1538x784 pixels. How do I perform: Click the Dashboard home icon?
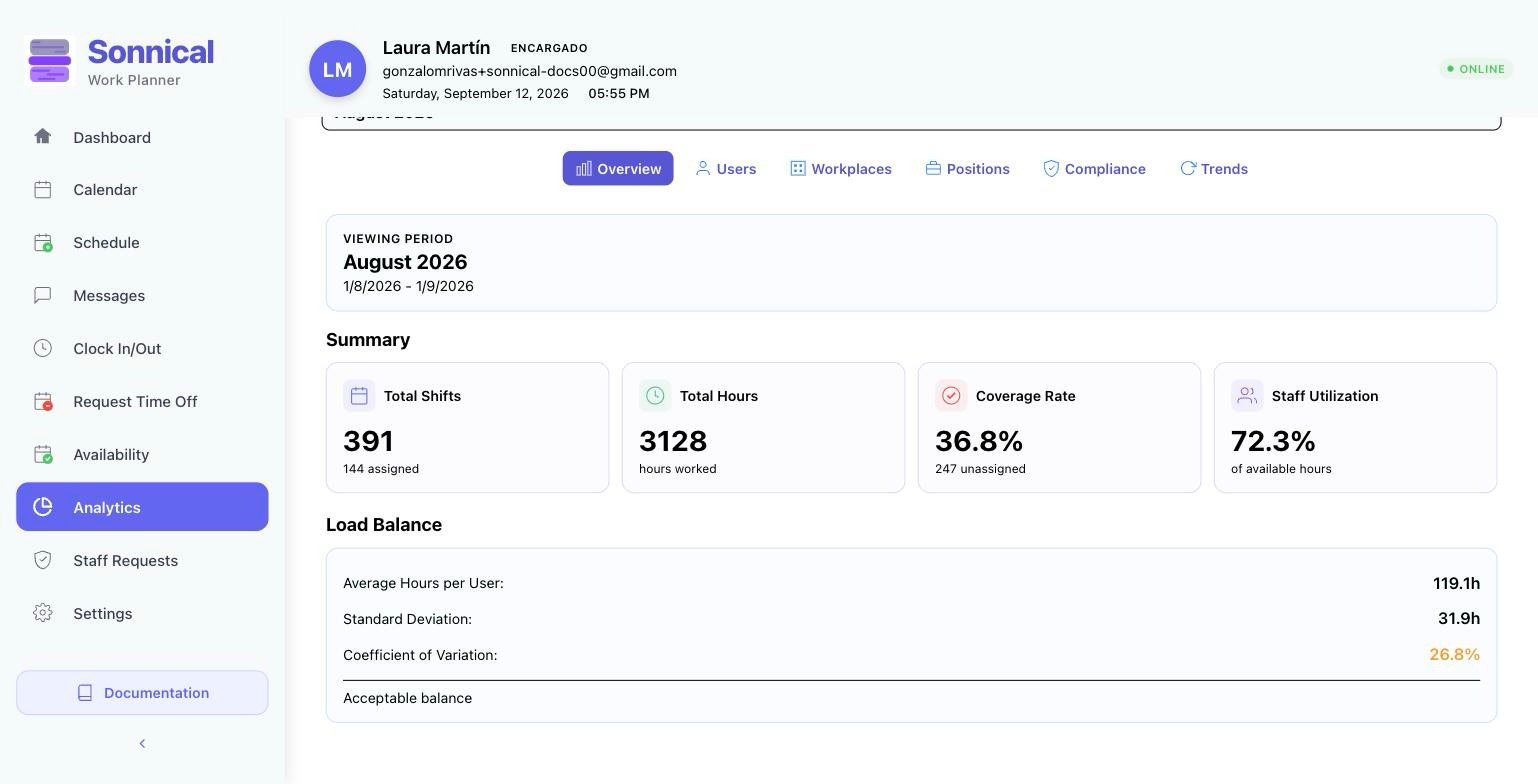[x=42, y=137]
